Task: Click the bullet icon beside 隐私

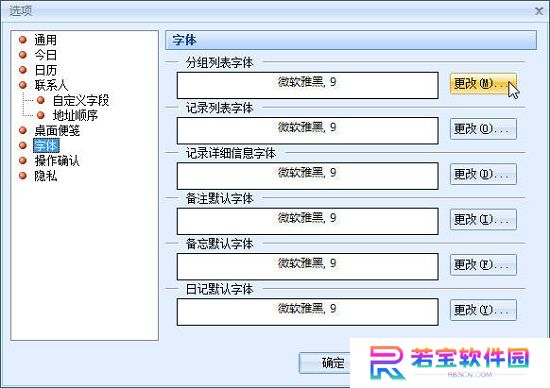Action: click(x=23, y=175)
